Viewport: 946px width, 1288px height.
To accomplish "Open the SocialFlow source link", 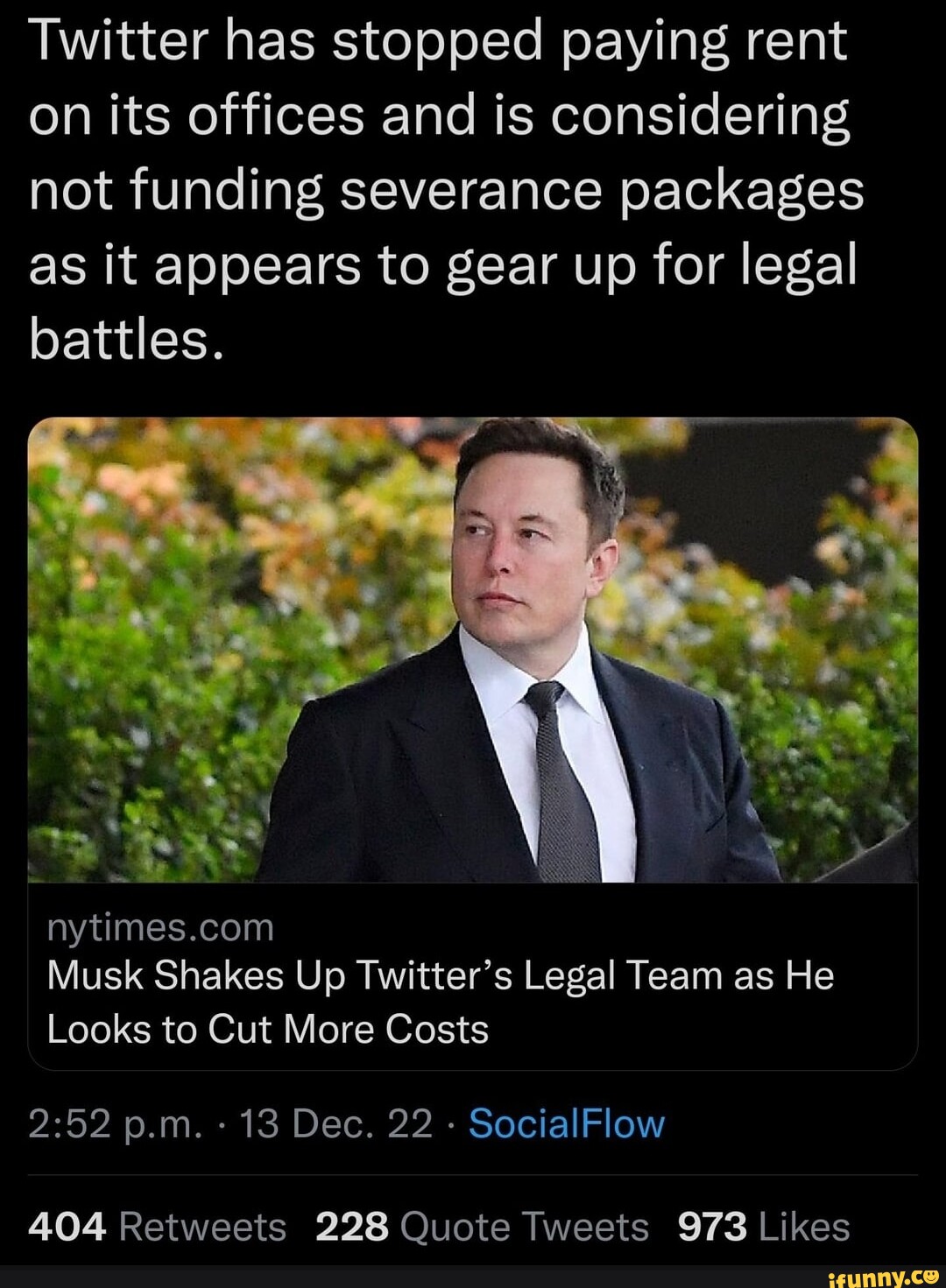I will (x=566, y=1123).
